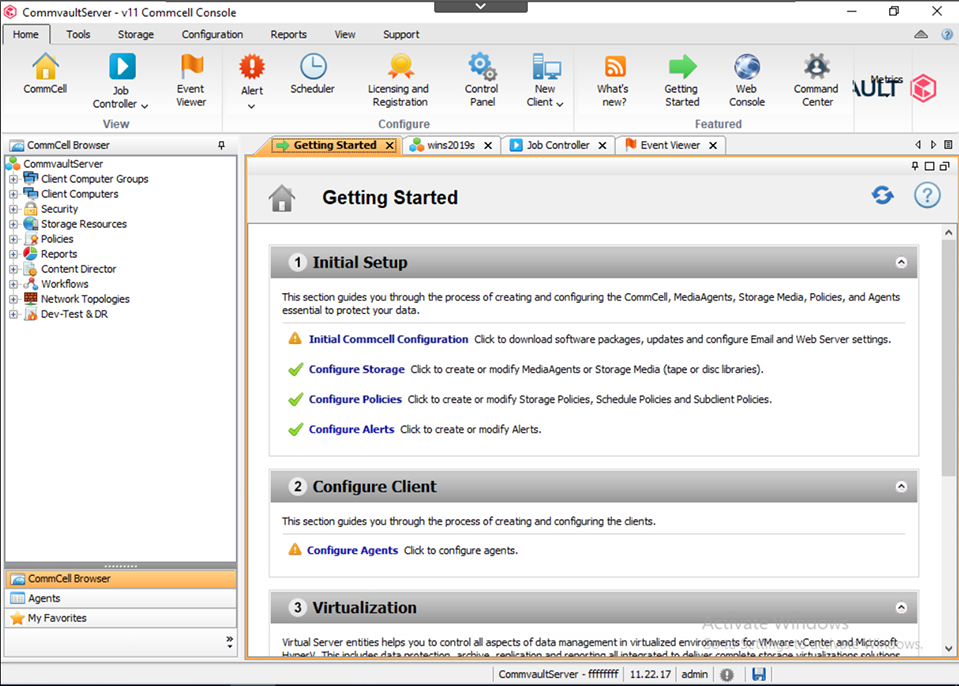Expand the Security tree node
Screen dimensions: 959x686
(13, 209)
